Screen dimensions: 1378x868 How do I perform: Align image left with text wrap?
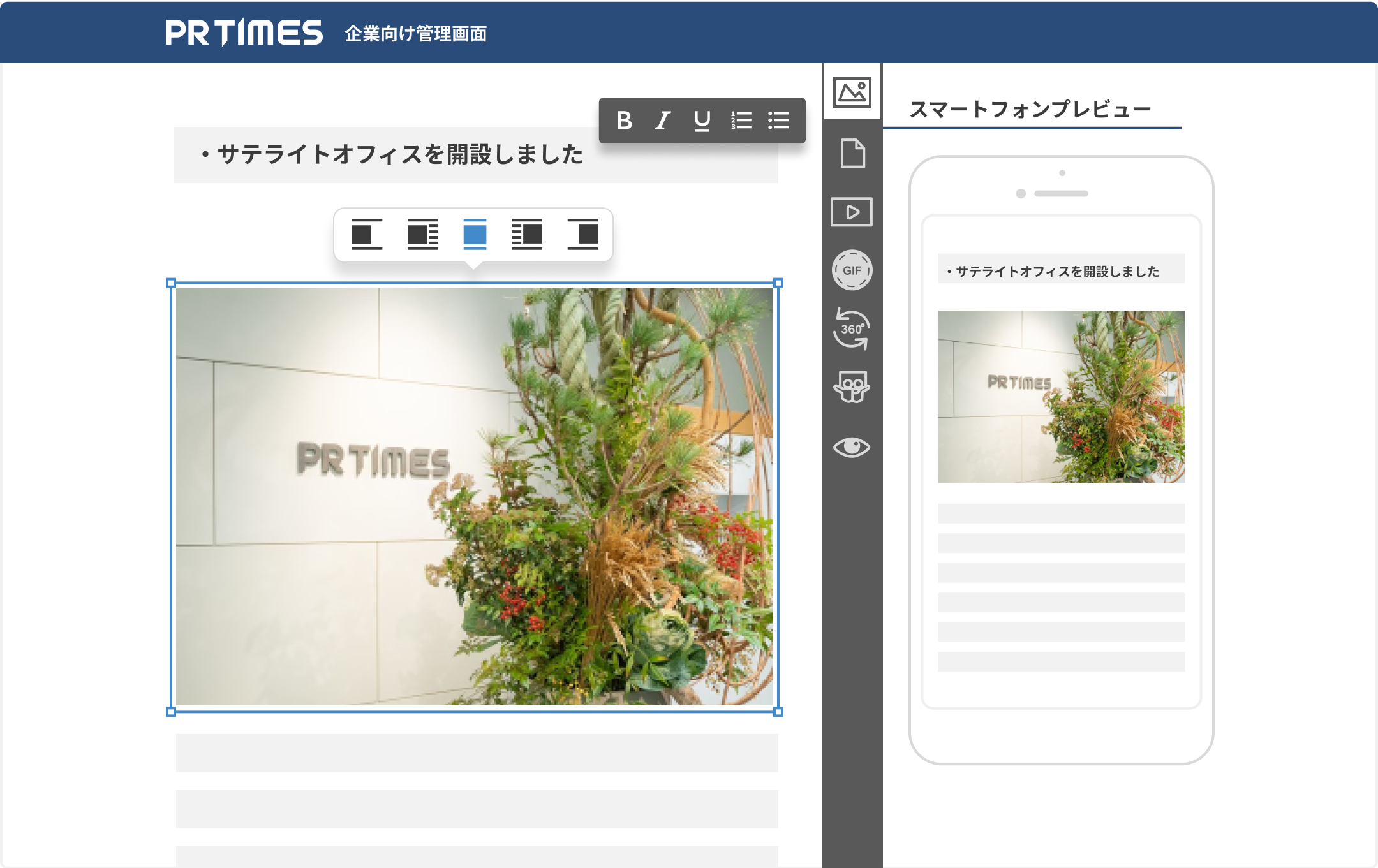pyautogui.click(x=423, y=234)
